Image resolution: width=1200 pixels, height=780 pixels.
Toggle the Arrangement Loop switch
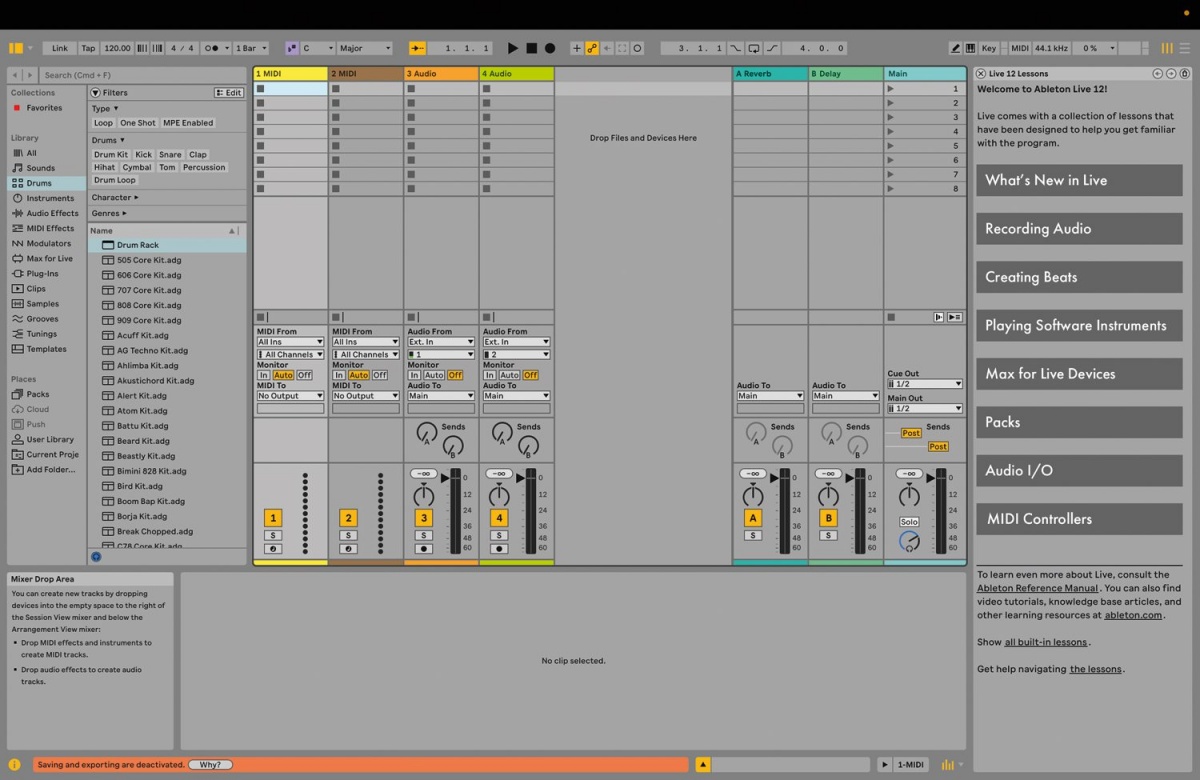tap(754, 48)
